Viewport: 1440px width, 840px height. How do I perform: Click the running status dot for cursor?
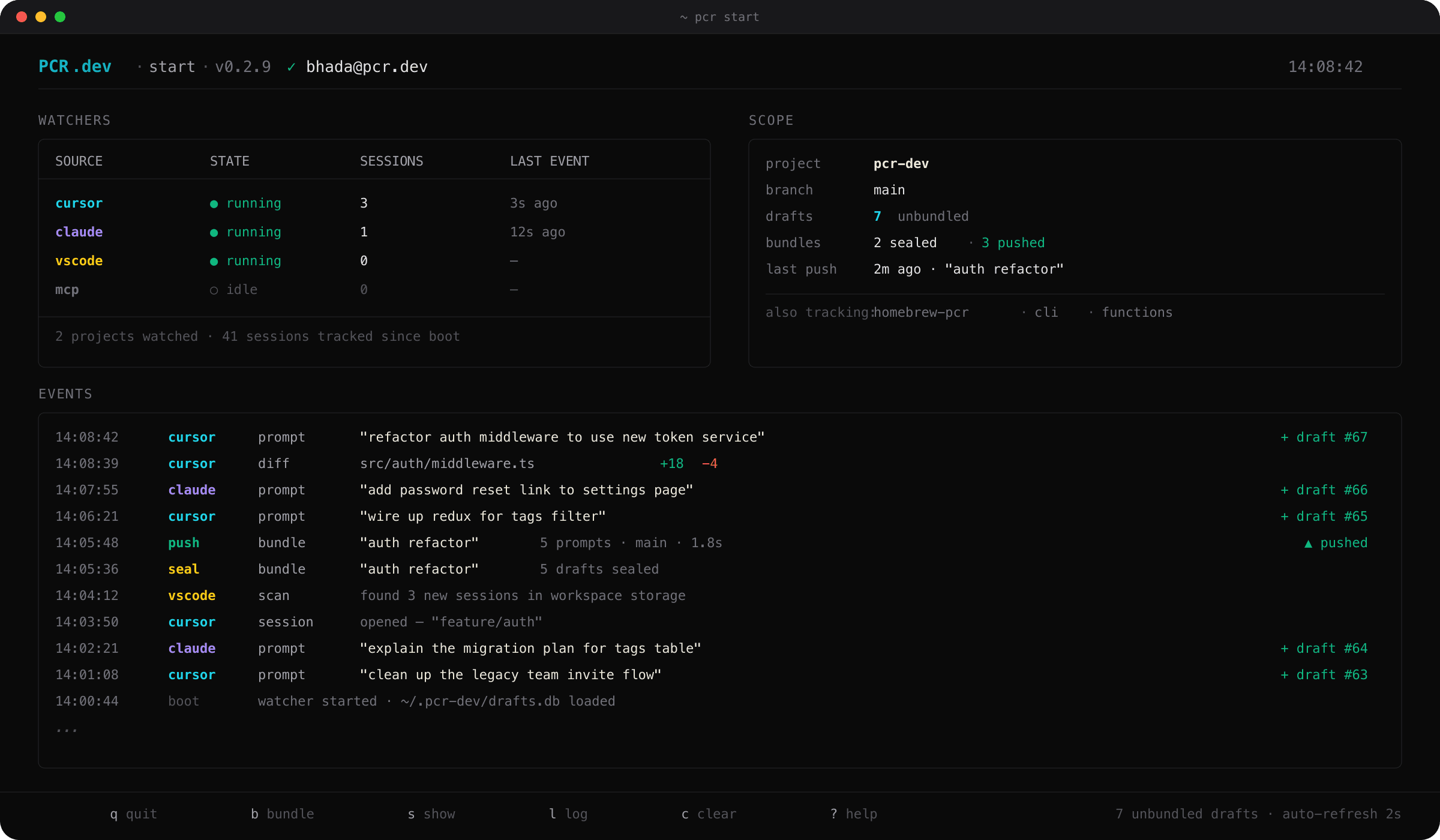[214, 204]
